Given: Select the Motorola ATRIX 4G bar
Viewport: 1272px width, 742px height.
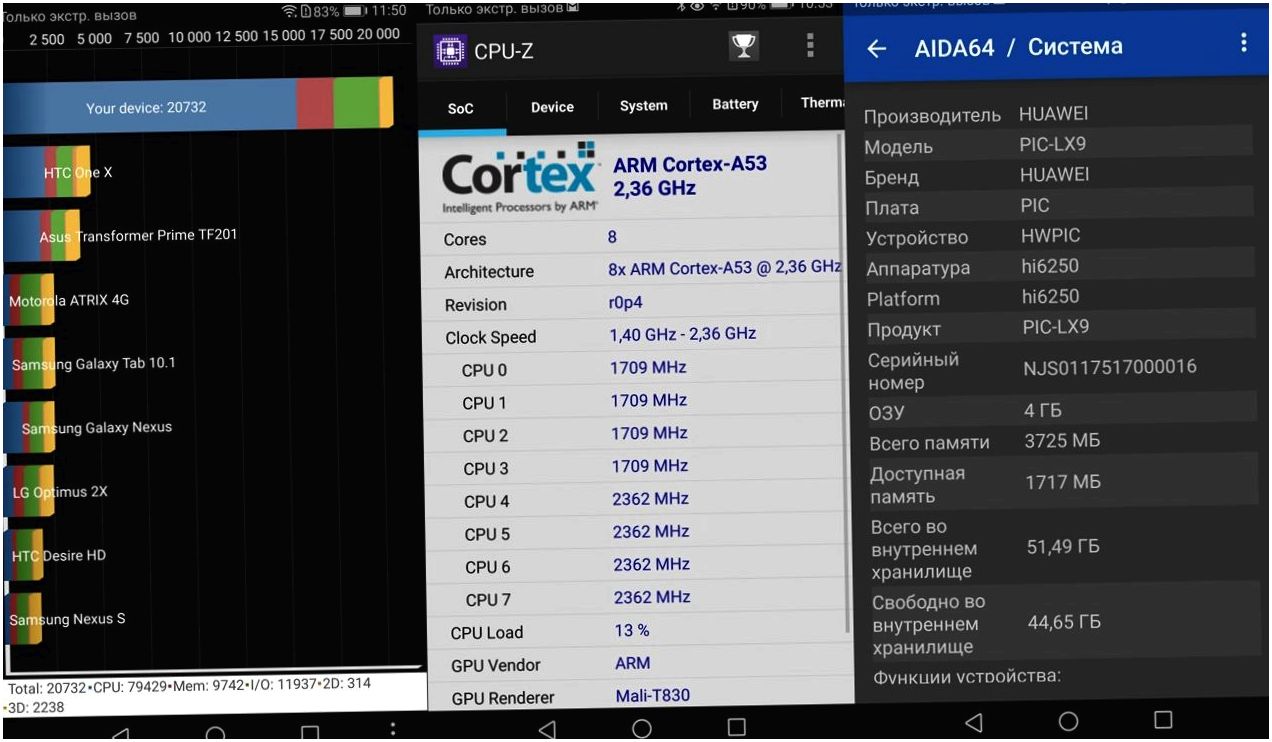Looking at the screenshot, I should (x=29, y=301).
